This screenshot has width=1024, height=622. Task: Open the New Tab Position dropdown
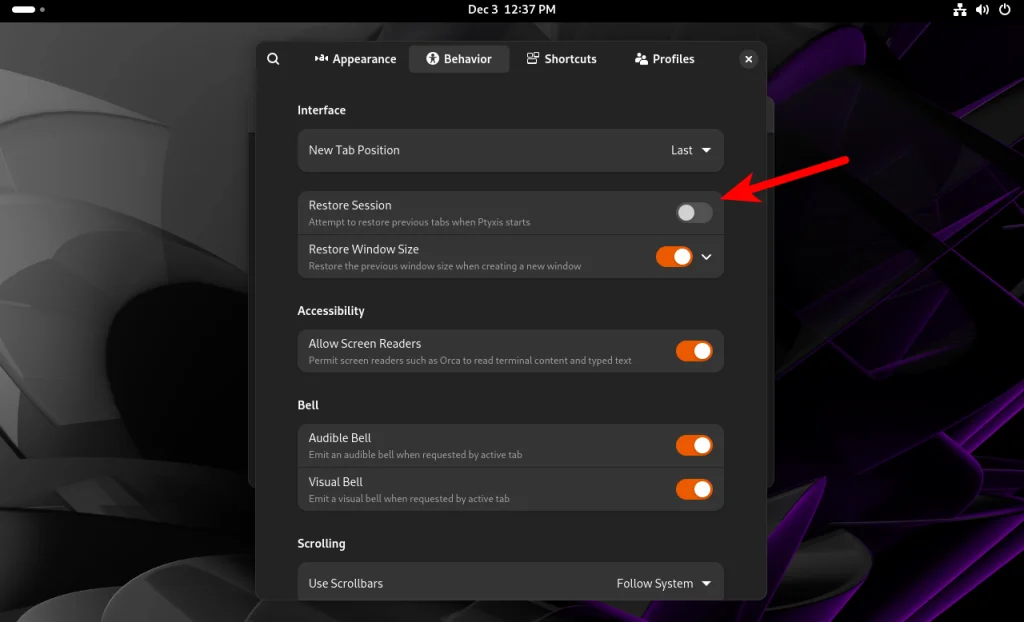(511, 150)
